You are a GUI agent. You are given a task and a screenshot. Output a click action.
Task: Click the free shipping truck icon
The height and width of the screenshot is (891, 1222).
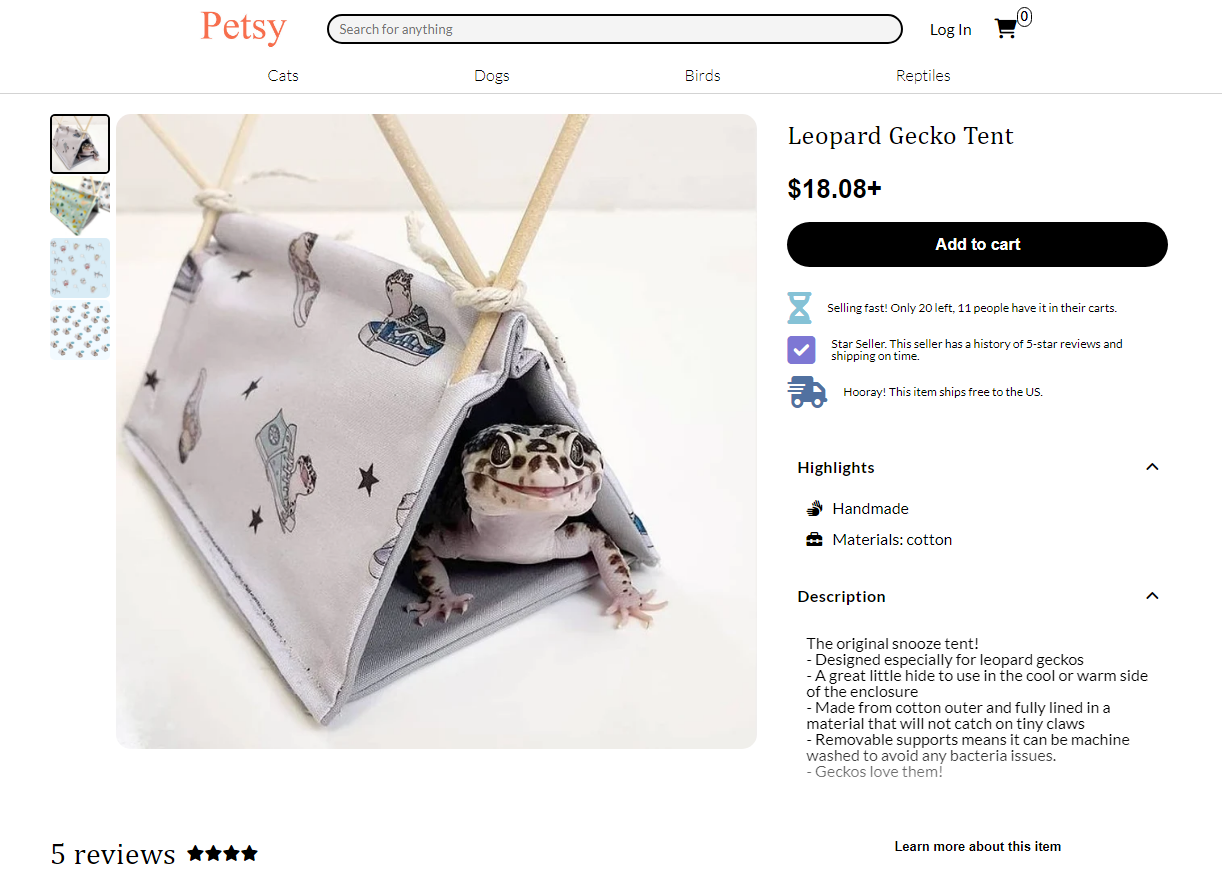[x=806, y=391]
